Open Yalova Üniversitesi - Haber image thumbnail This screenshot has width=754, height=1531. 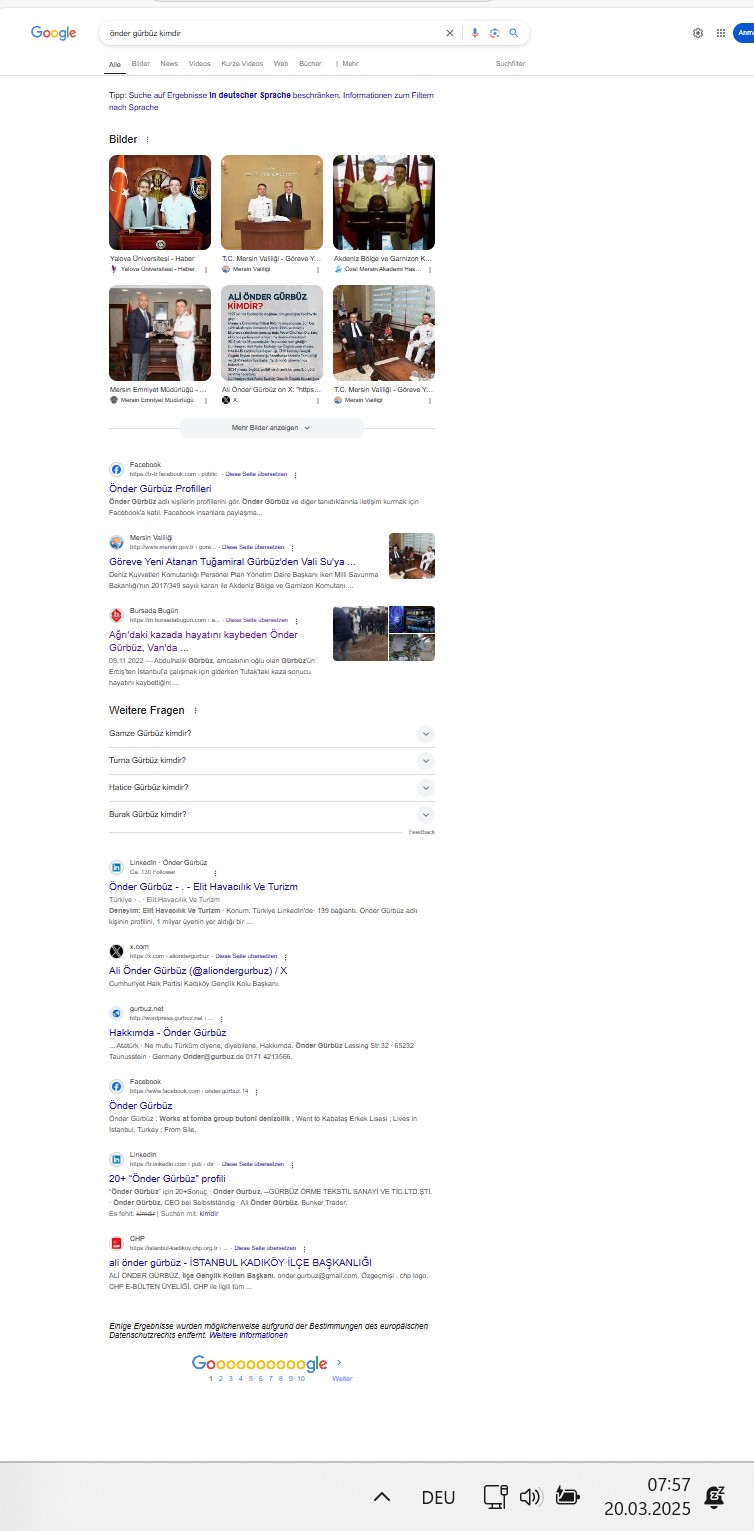coord(160,202)
